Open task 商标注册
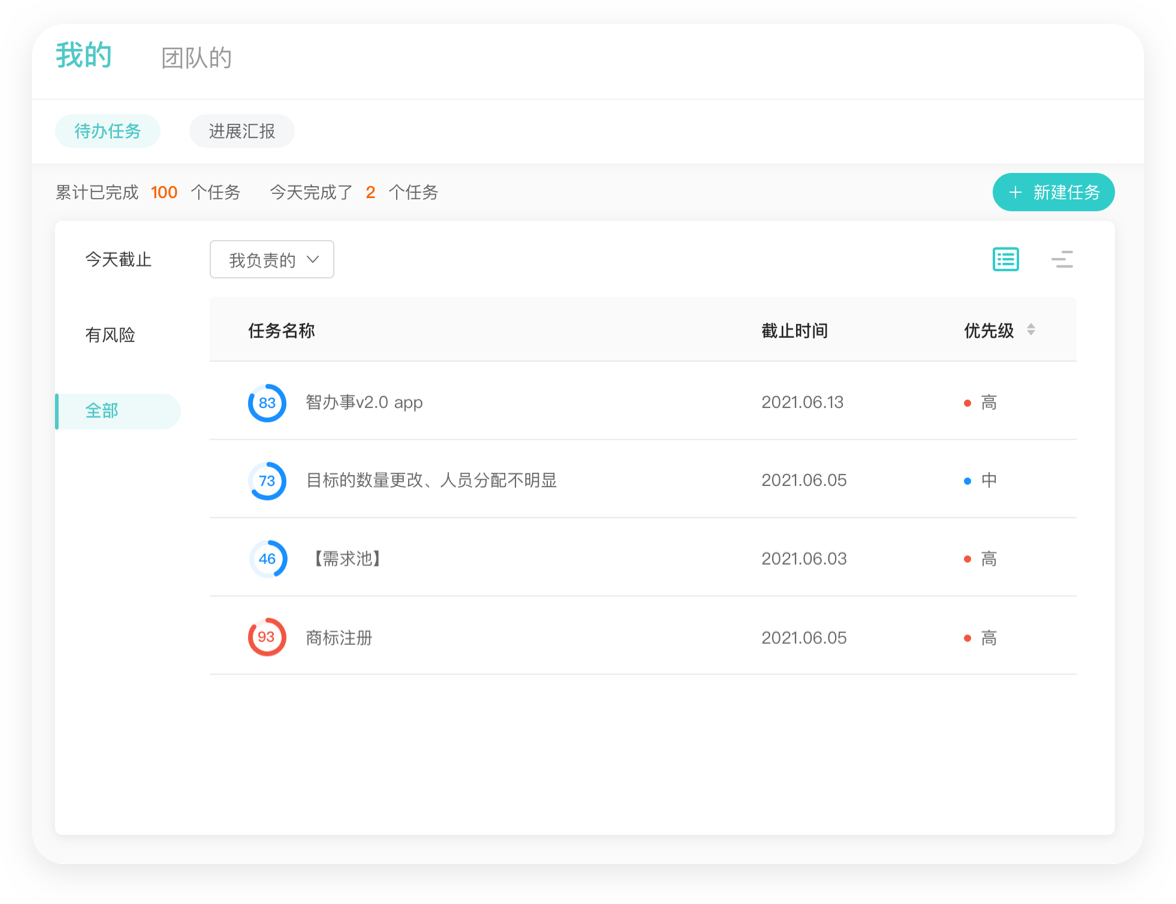1176x904 pixels. coord(339,638)
